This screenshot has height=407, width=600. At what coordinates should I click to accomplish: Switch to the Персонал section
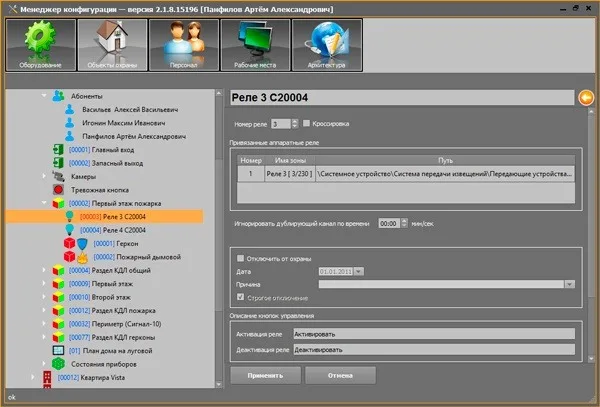[183, 45]
